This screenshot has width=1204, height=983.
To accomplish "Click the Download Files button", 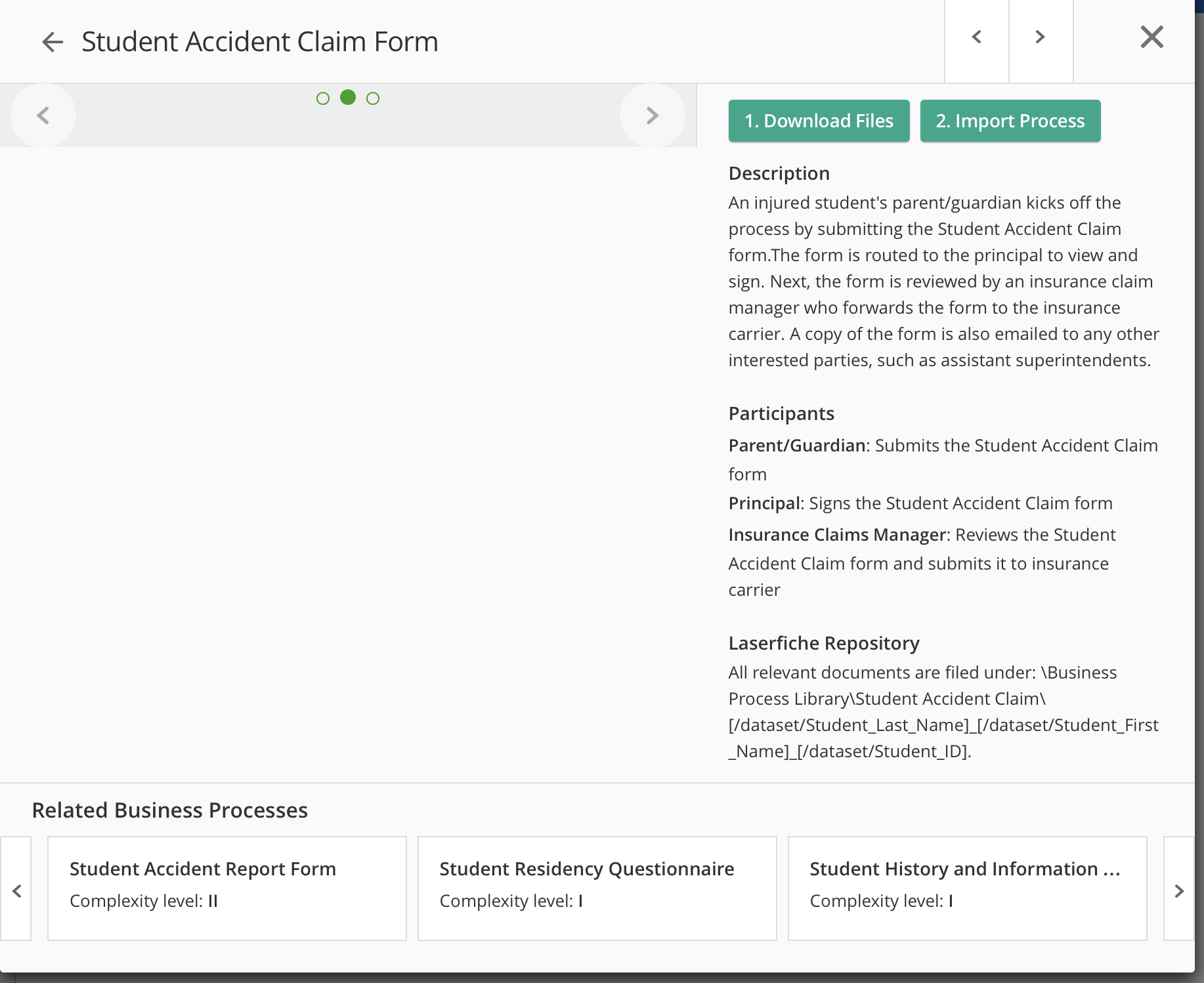I will [819, 121].
